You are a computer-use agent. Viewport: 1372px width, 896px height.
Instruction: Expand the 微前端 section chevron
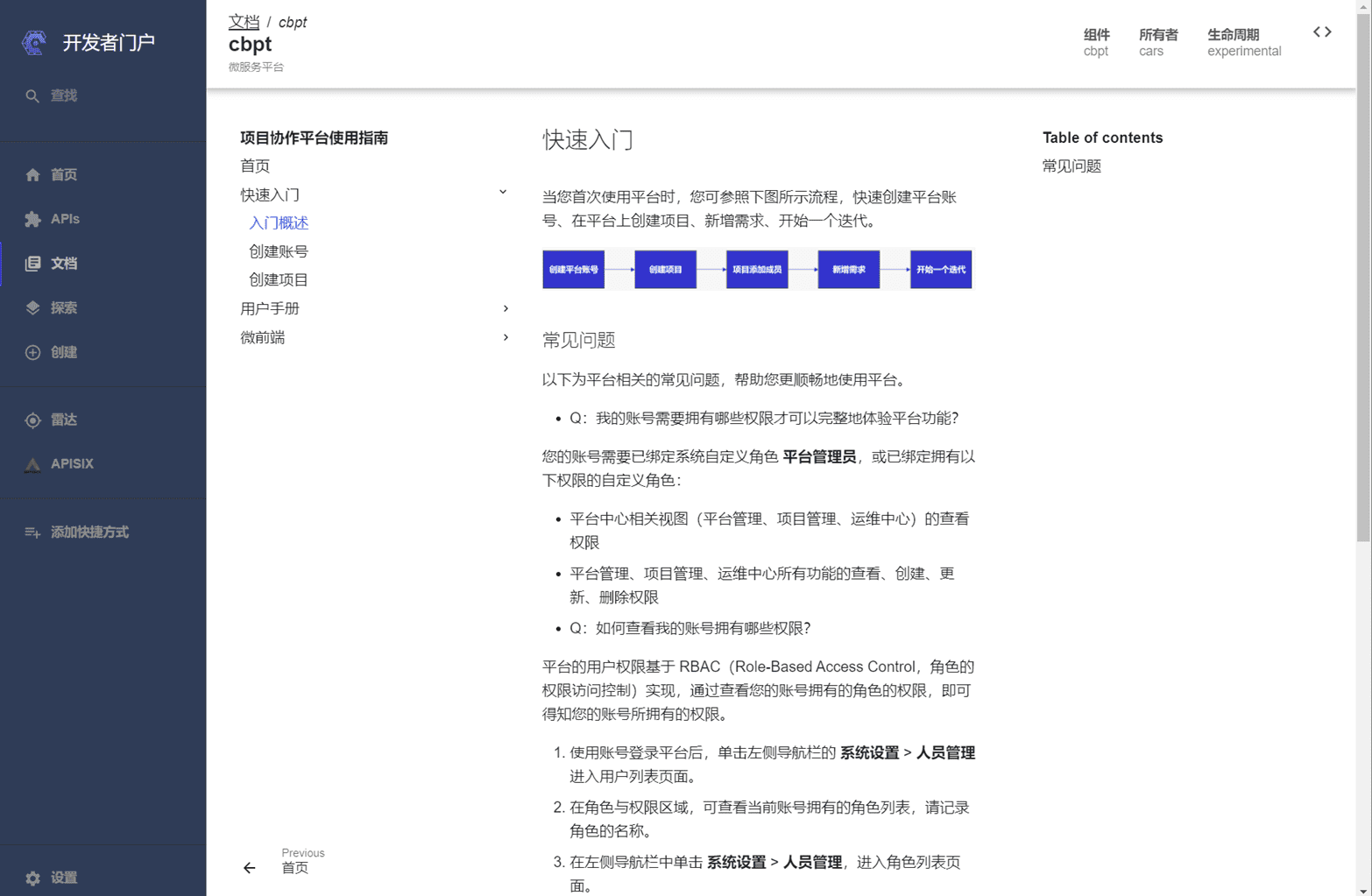[x=506, y=337]
